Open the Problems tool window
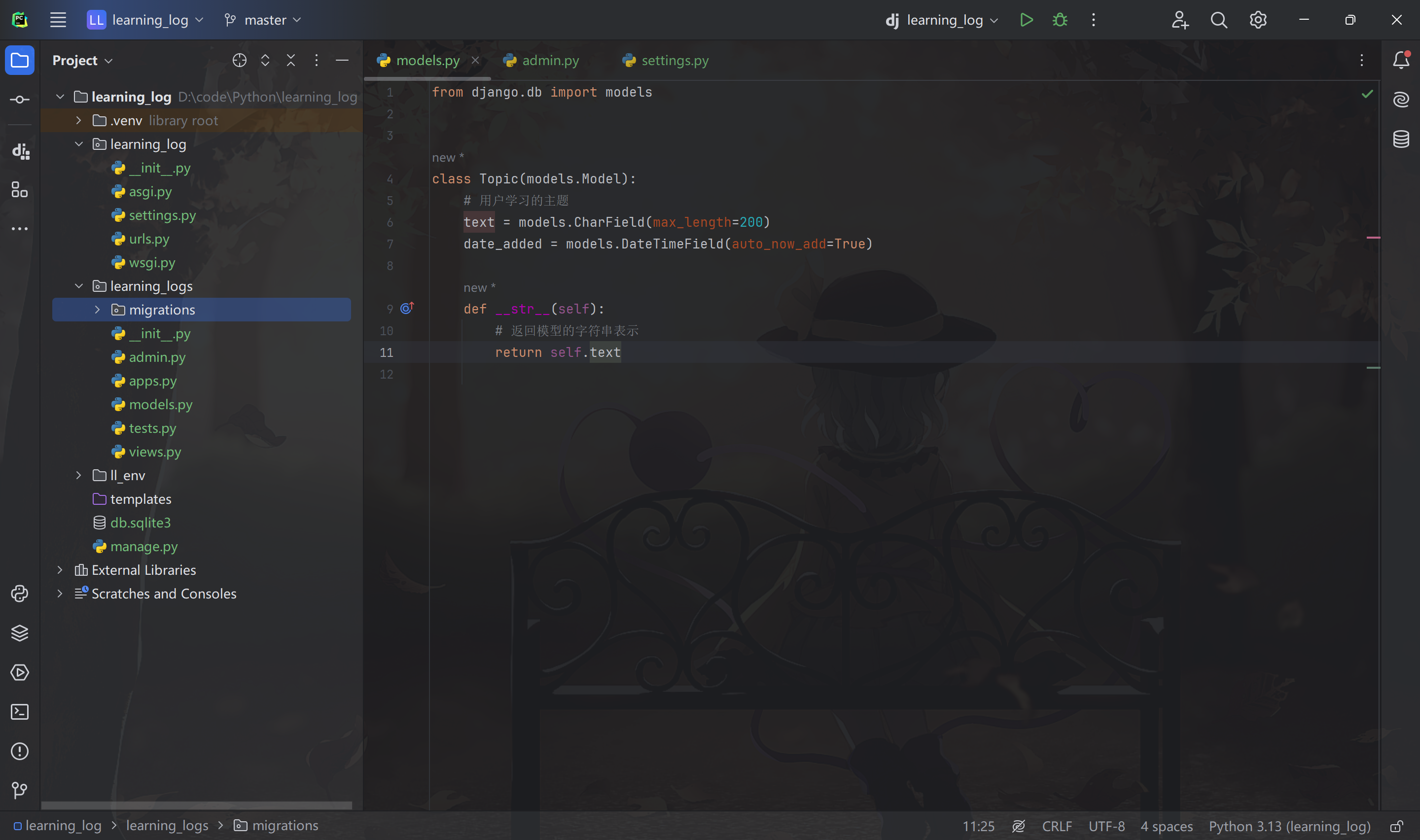 click(20, 751)
